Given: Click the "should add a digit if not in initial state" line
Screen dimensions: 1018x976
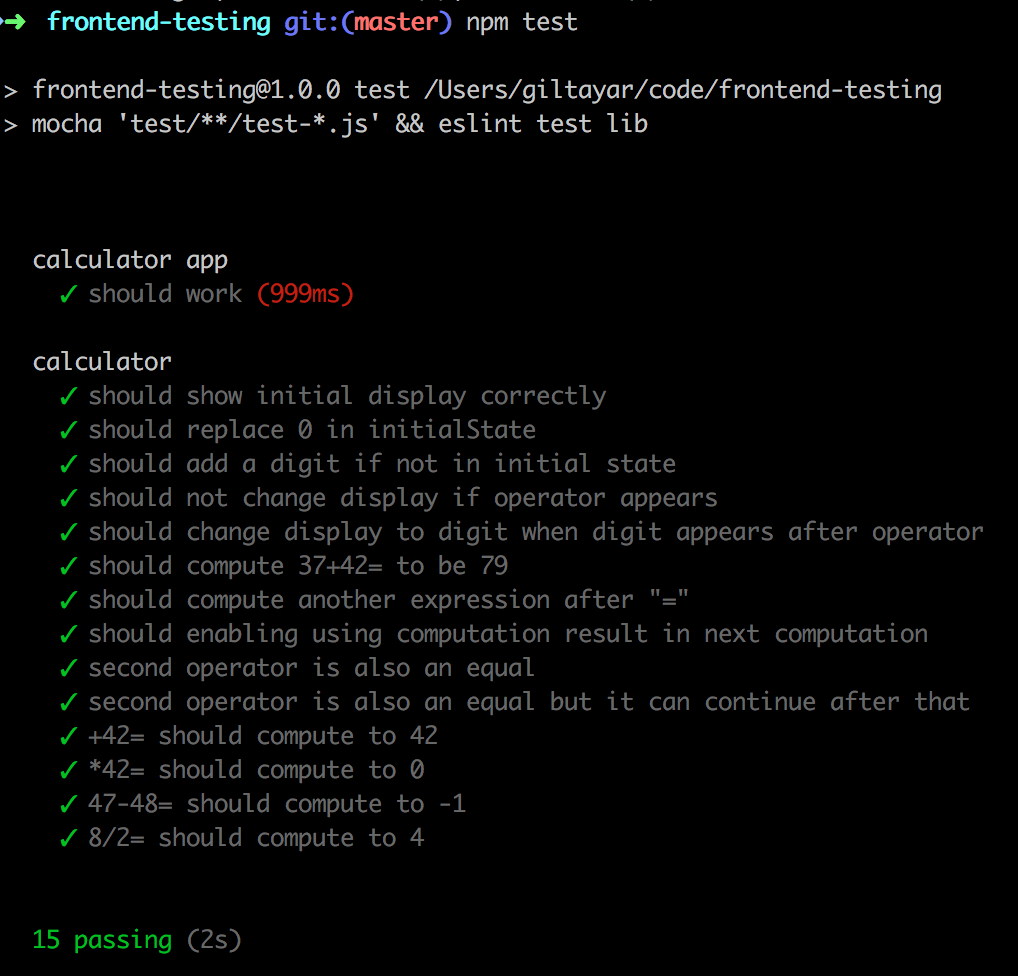Looking at the screenshot, I should [382, 464].
